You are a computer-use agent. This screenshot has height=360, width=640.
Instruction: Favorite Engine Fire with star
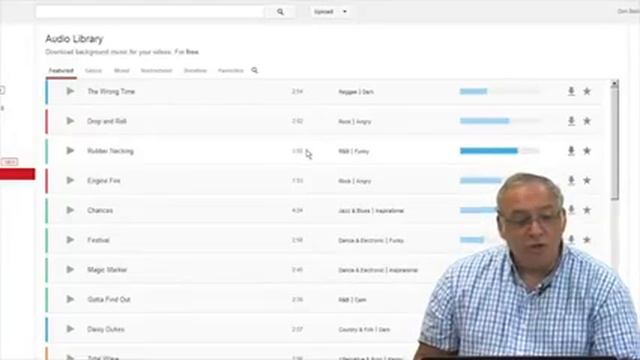click(587, 180)
